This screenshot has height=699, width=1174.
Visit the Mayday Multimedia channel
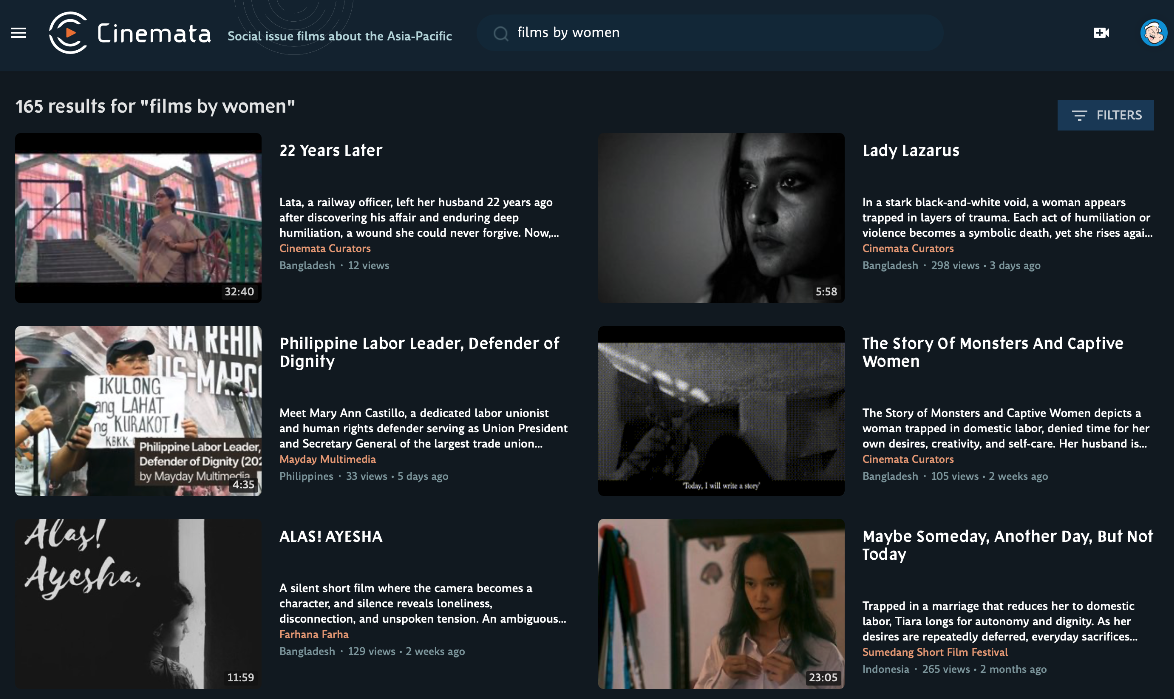(325, 461)
